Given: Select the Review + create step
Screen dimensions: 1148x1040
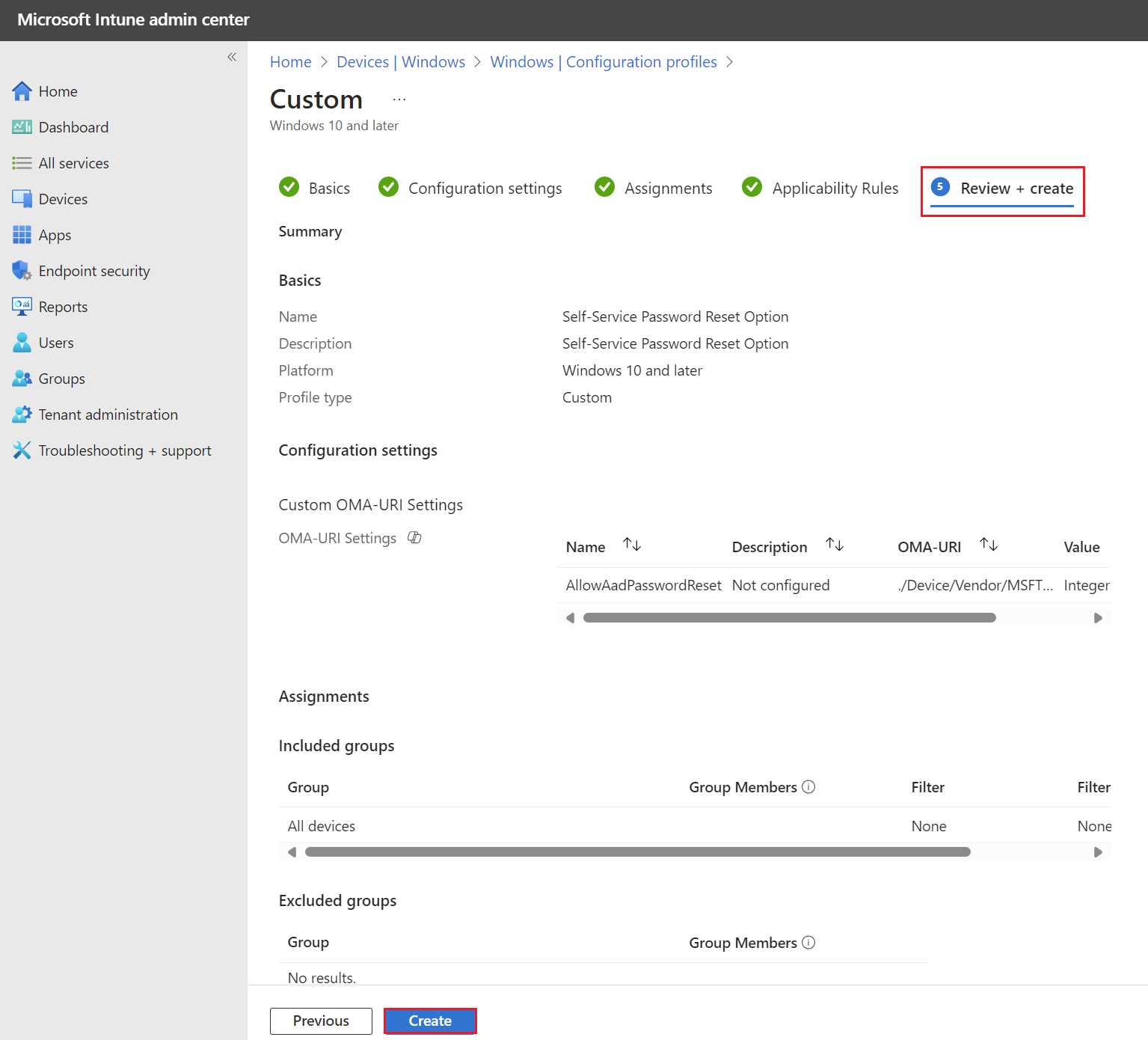Looking at the screenshot, I should point(1002,189).
